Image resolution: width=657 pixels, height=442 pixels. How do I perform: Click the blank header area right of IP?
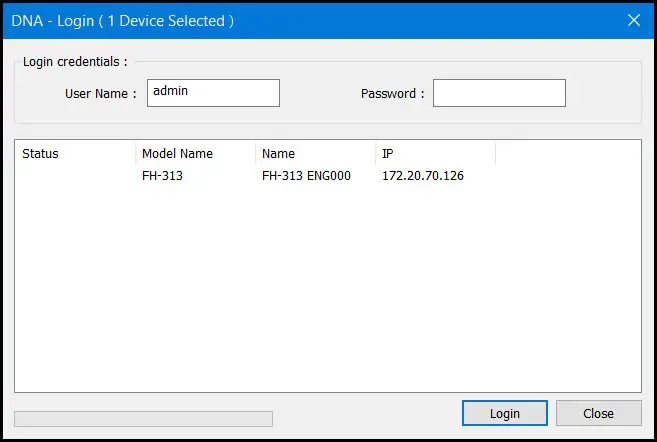click(567, 154)
